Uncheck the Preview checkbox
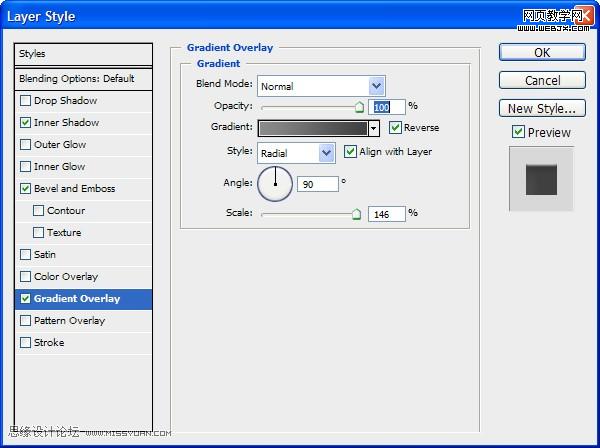This screenshot has height=448, width=600. pos(518,132)
